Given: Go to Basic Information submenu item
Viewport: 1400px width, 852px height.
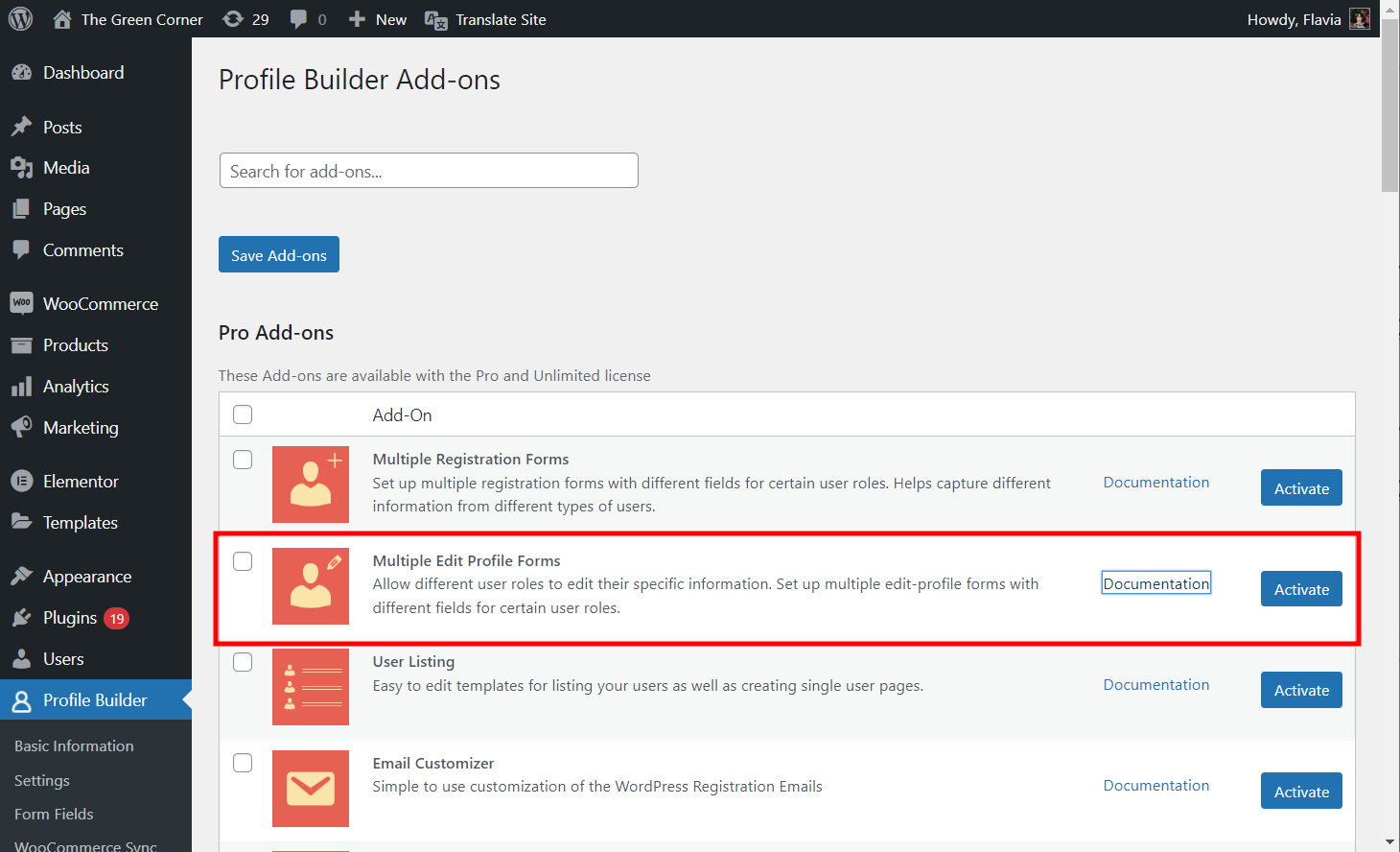Looking at the screenshot, I should pyautogui.click(x=74, y=745).
